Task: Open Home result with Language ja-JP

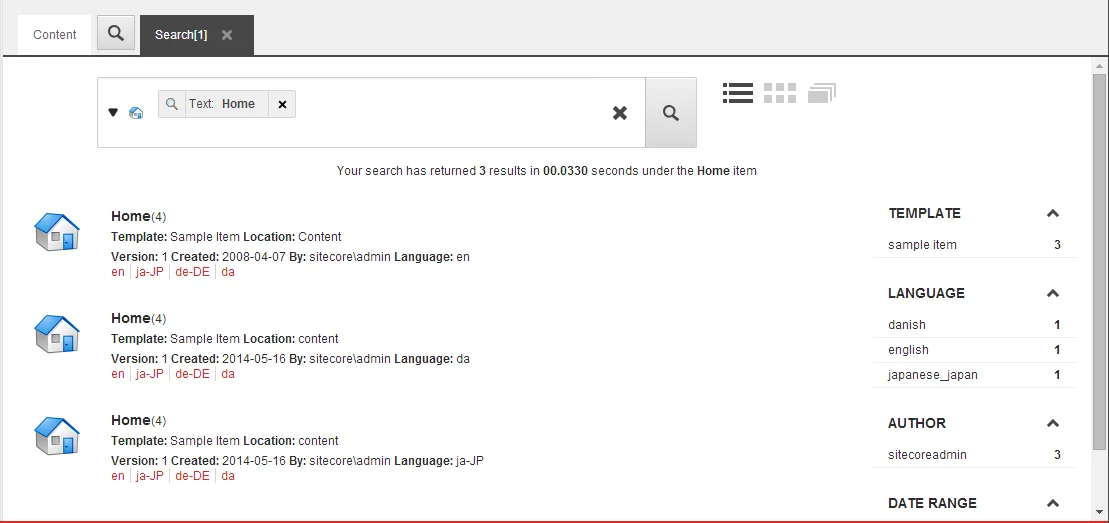Action: [x=131, y=420]
